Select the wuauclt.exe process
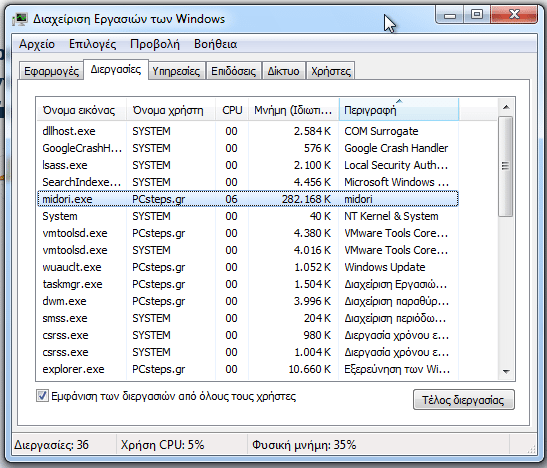The image size is (547, 468). (x=248, y=267)
